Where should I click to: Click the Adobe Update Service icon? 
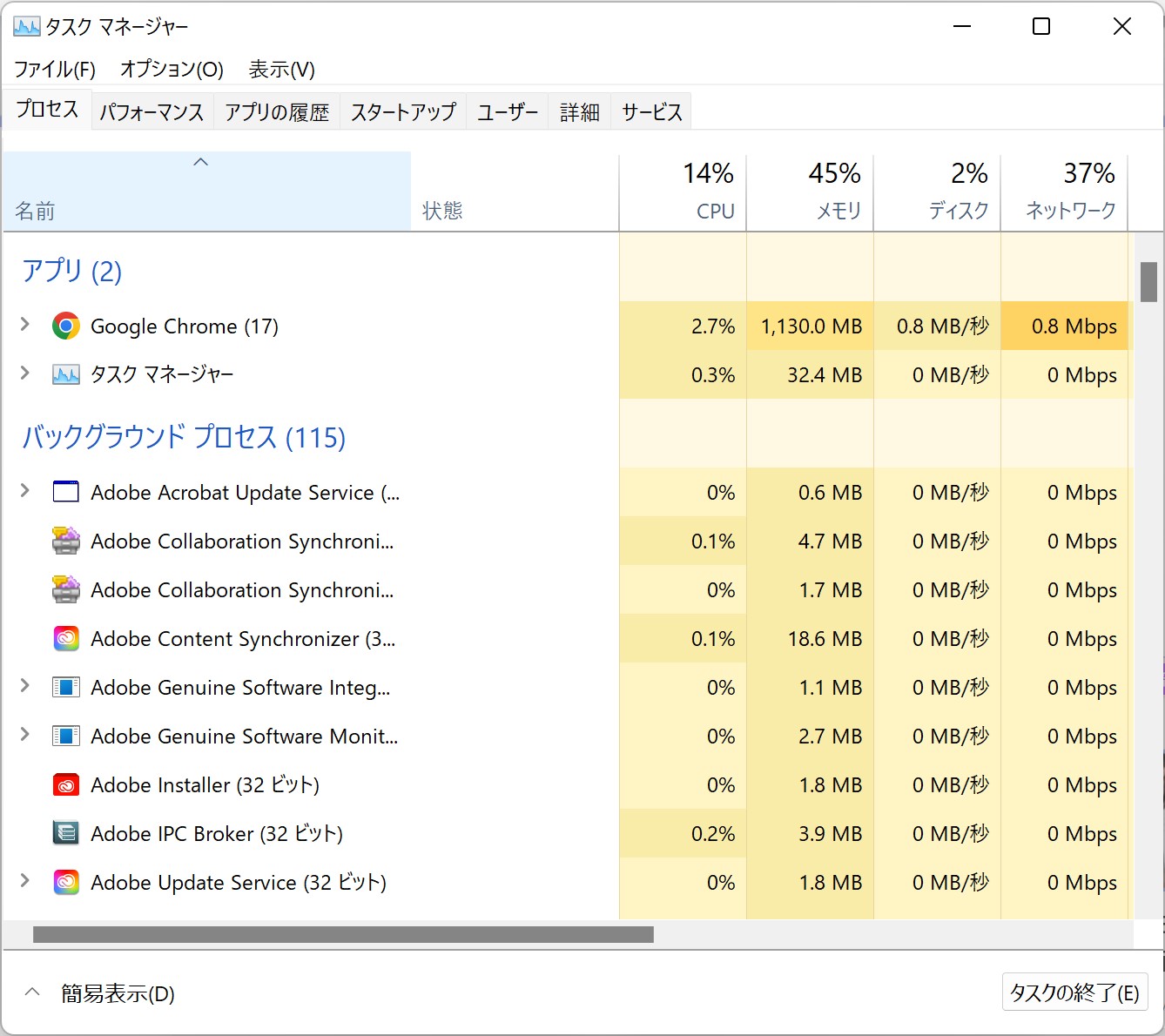[x=66, y=883]
